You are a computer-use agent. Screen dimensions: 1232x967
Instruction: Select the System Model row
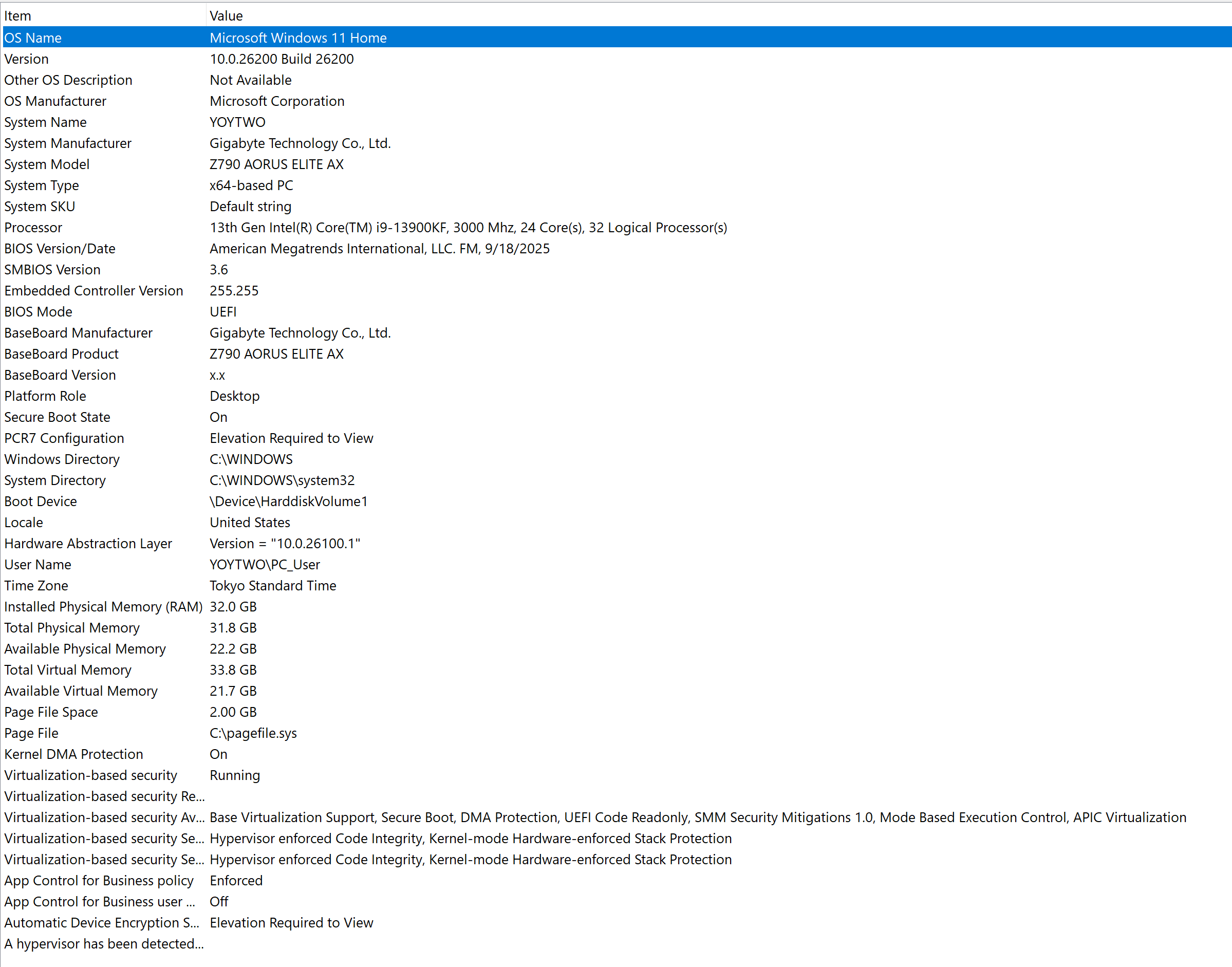pyautogui.click(x=46, y=164)
